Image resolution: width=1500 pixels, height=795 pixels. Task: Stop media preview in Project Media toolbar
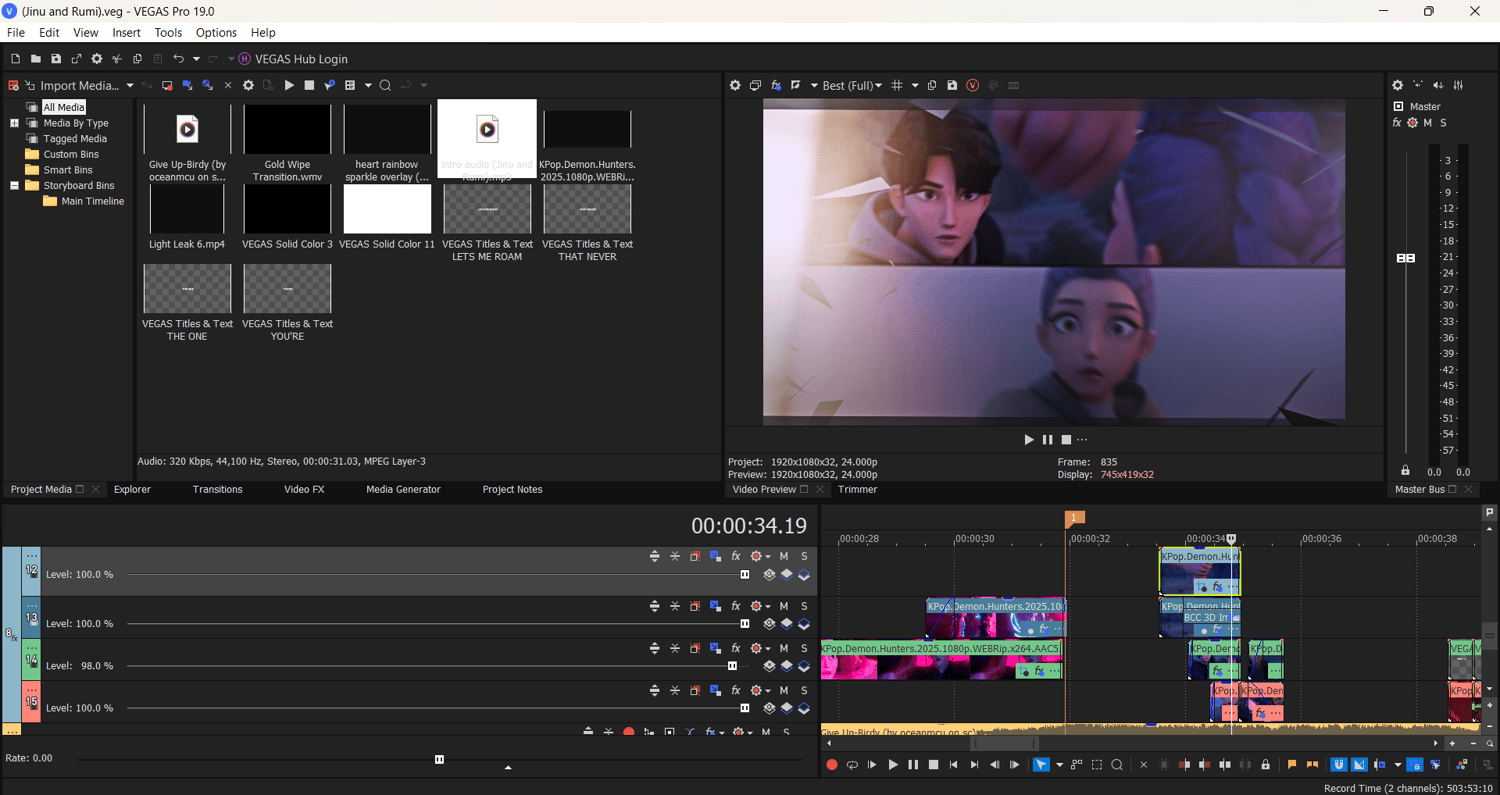pyautogui.click(x=309, y=85)
